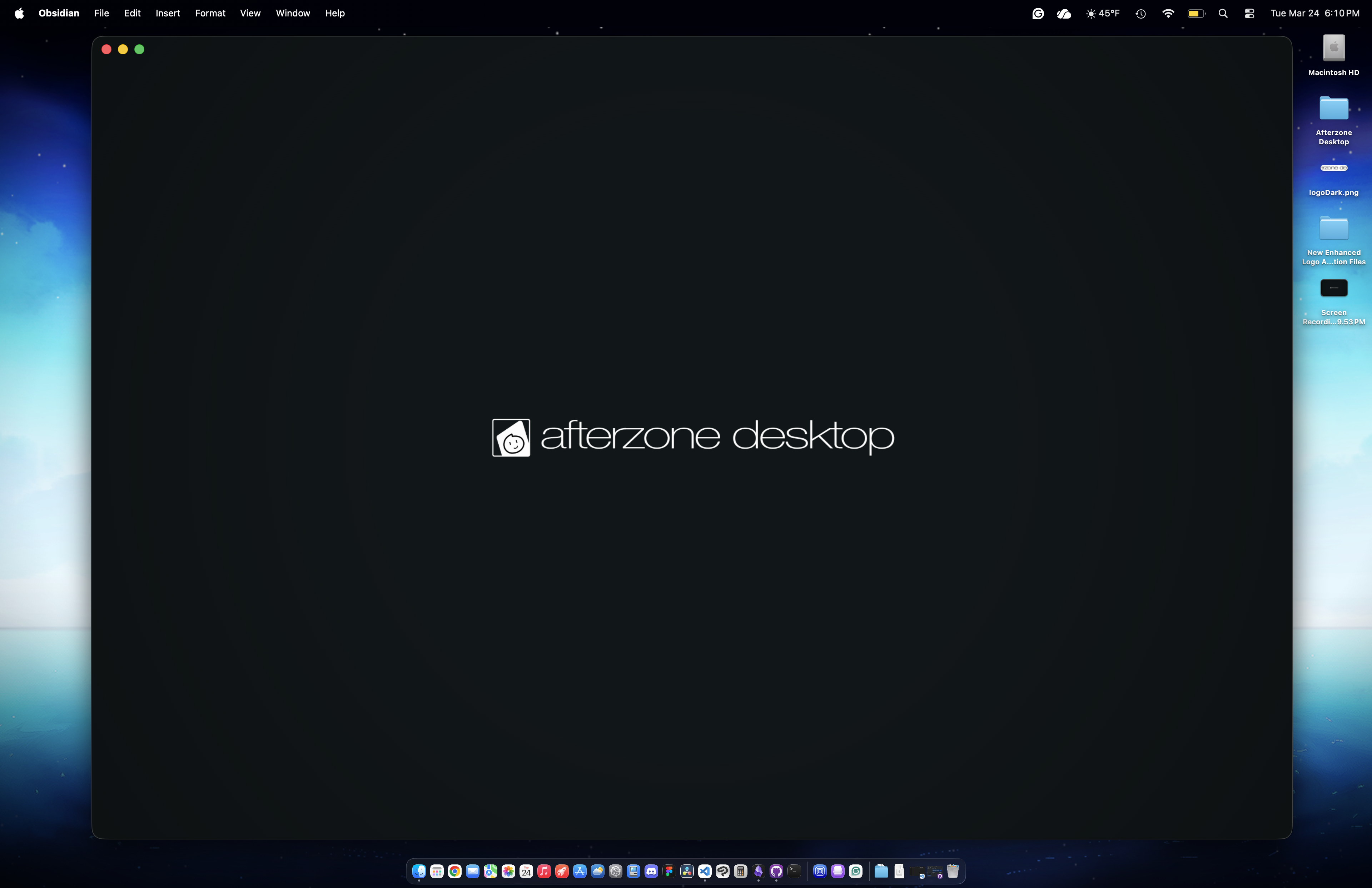This screenshot has width=1372, height=888.
Task: Click the Grammarly menu bar icon
Action: click(1038, 13)
